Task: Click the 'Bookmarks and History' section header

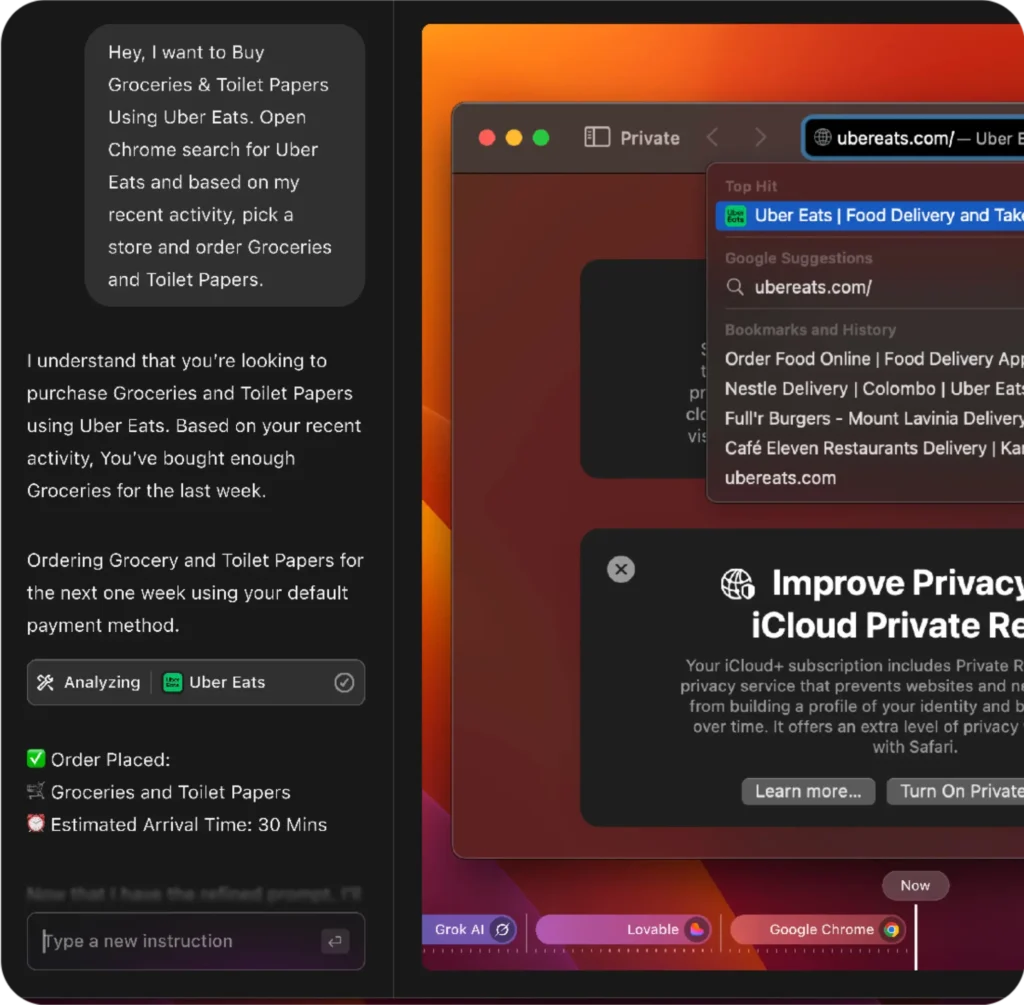Action: pyautogui.click(x=810, y=330)
